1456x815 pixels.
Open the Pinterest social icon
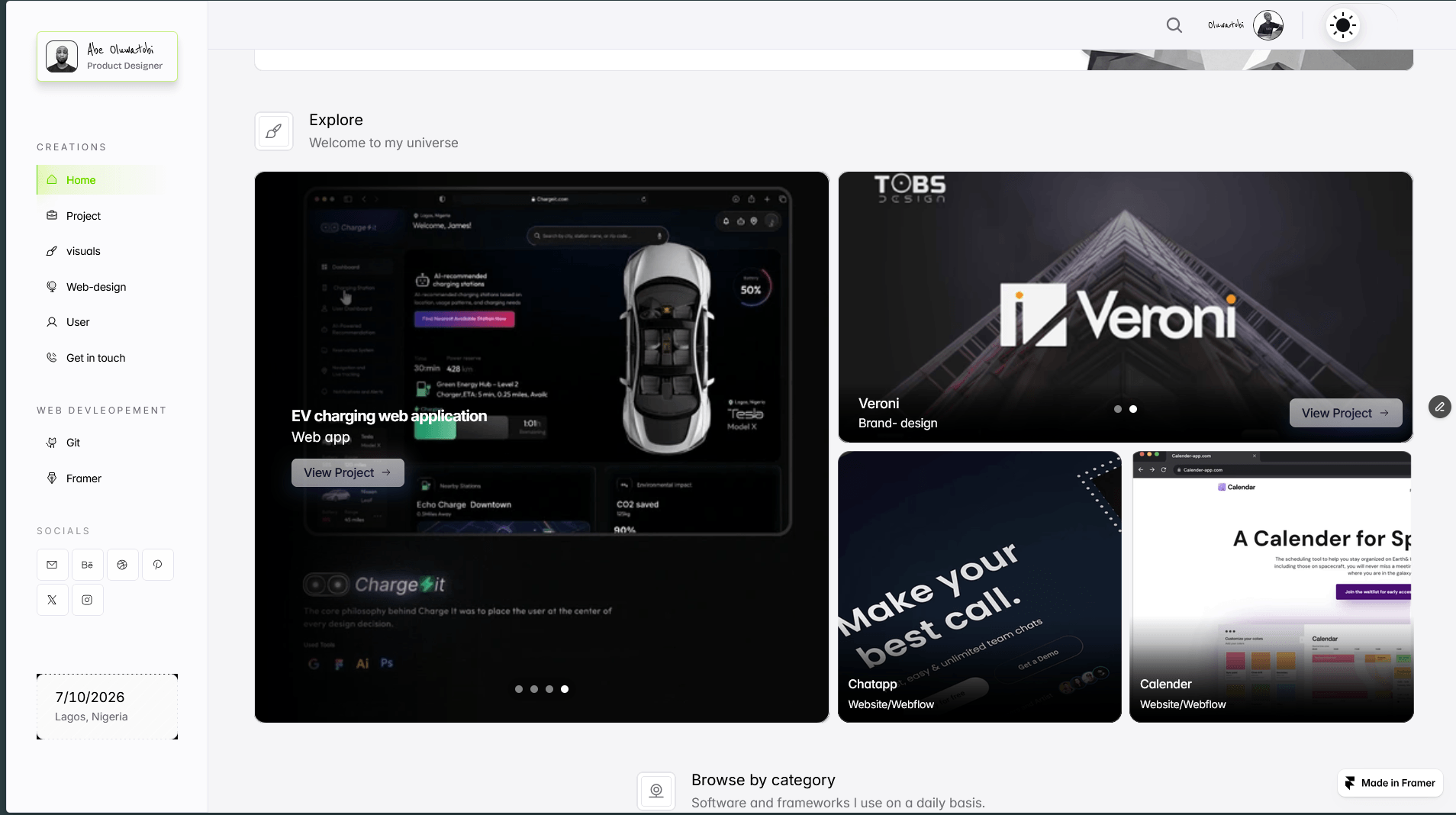pos(157,565)
